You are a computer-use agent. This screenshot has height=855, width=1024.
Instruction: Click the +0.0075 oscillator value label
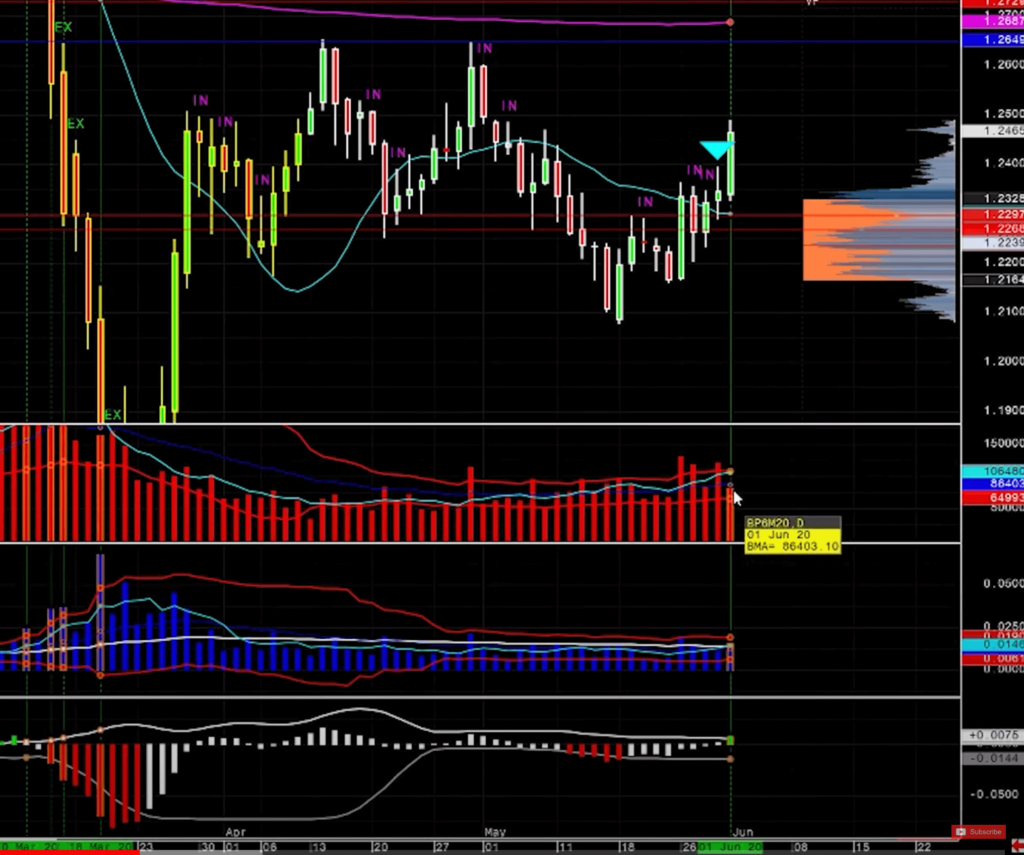click(991, 735)
